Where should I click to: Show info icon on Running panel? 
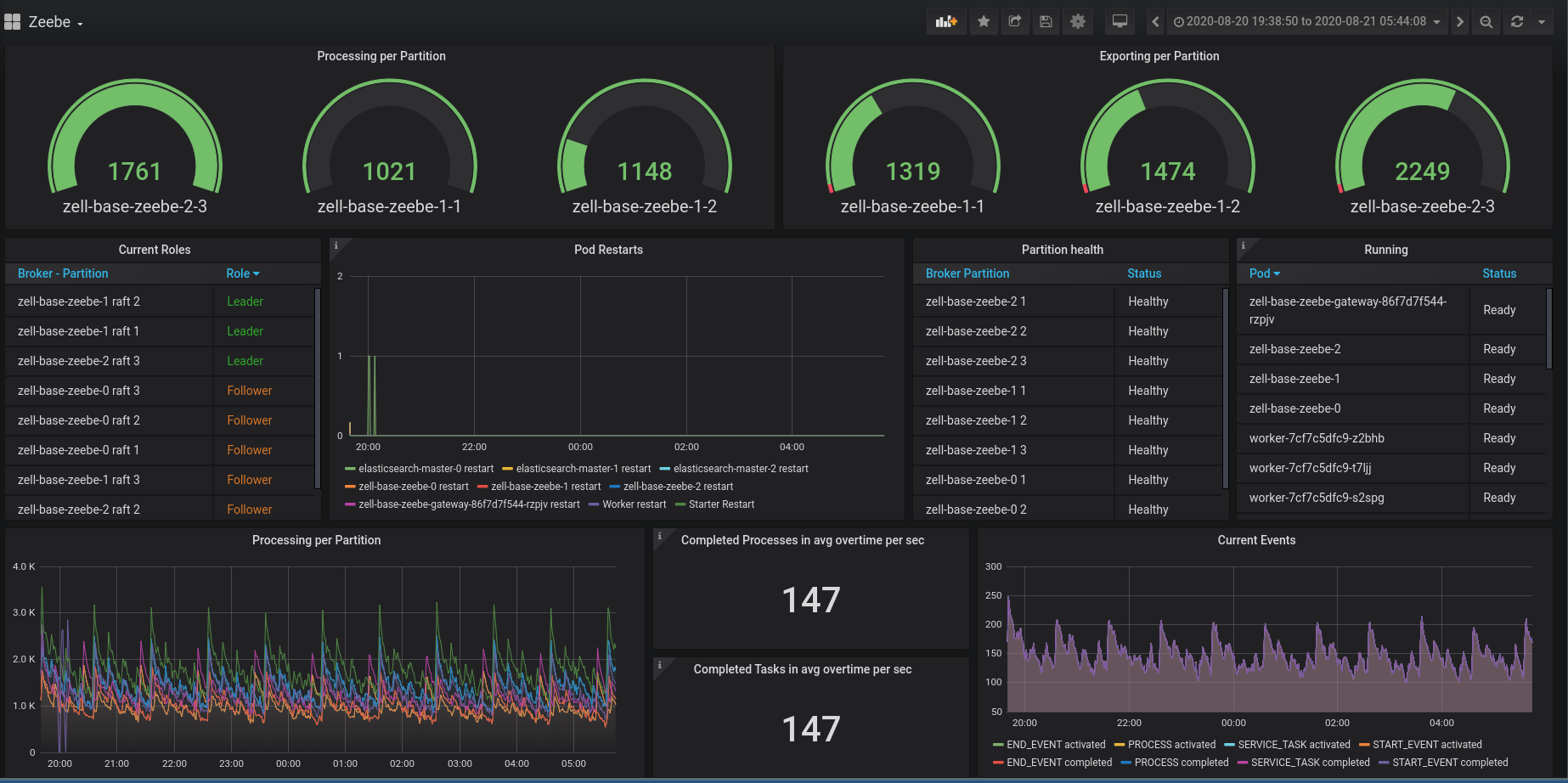tap(1244, 245)
